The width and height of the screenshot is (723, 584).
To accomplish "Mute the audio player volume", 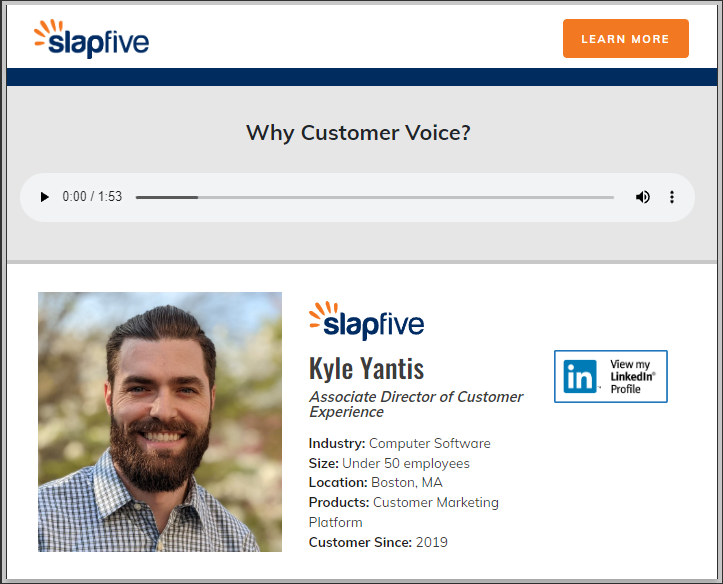I will (x=642, y=197).
